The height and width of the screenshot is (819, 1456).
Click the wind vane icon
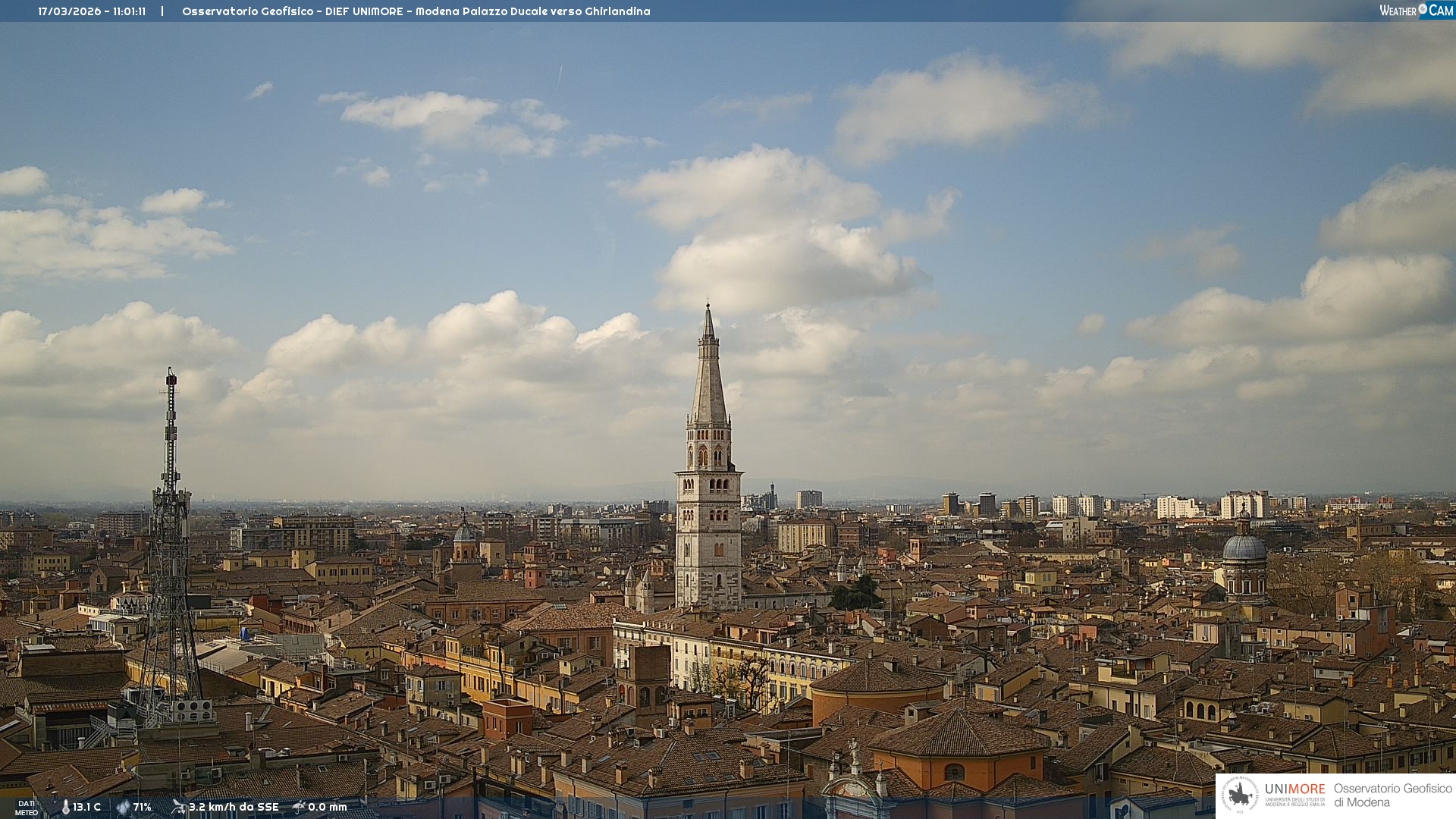pos(179,807)
